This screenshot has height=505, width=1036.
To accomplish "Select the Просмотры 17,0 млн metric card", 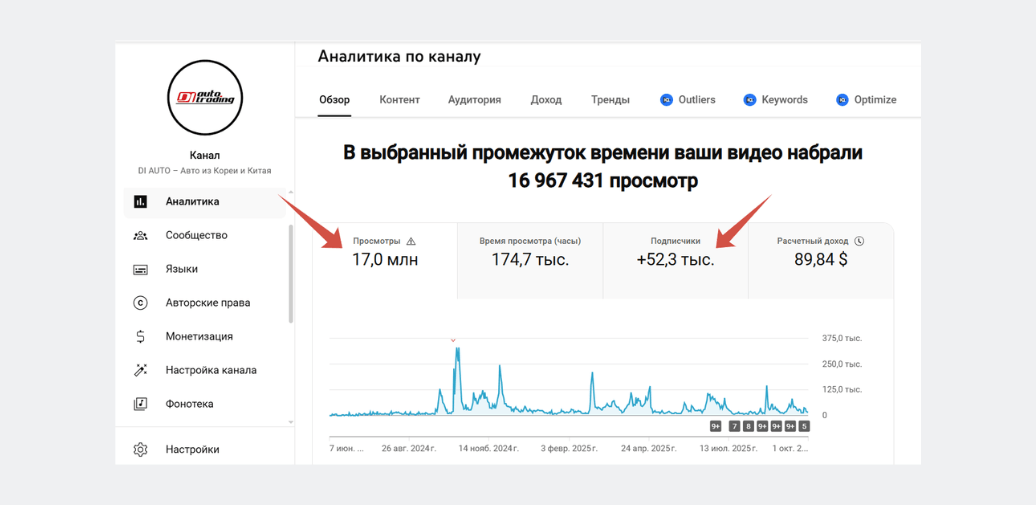I will 385,260.
